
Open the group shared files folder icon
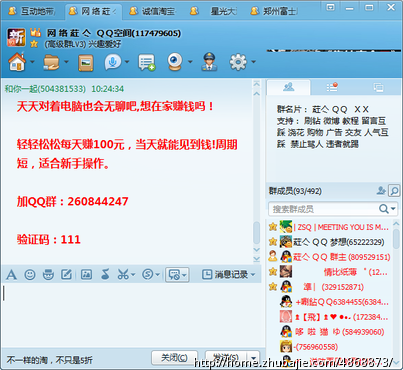click(51, 62)
